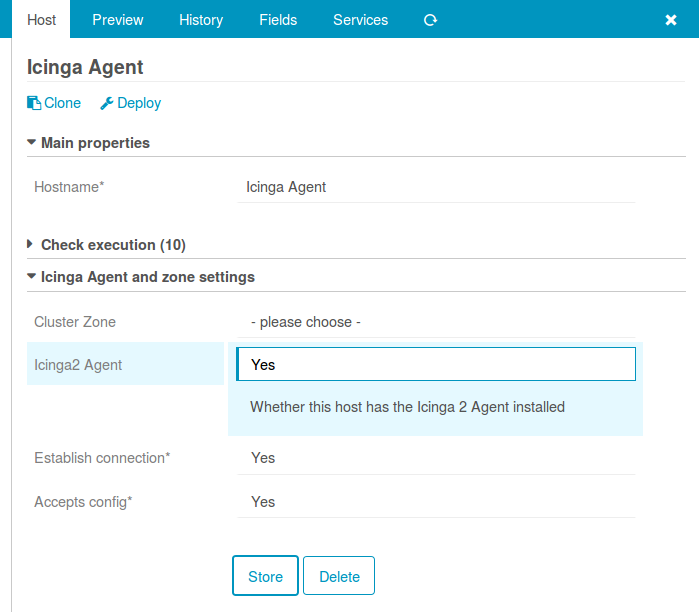Click the Clone link
This screenshot has height=612, width=699.
coord(54,103)
